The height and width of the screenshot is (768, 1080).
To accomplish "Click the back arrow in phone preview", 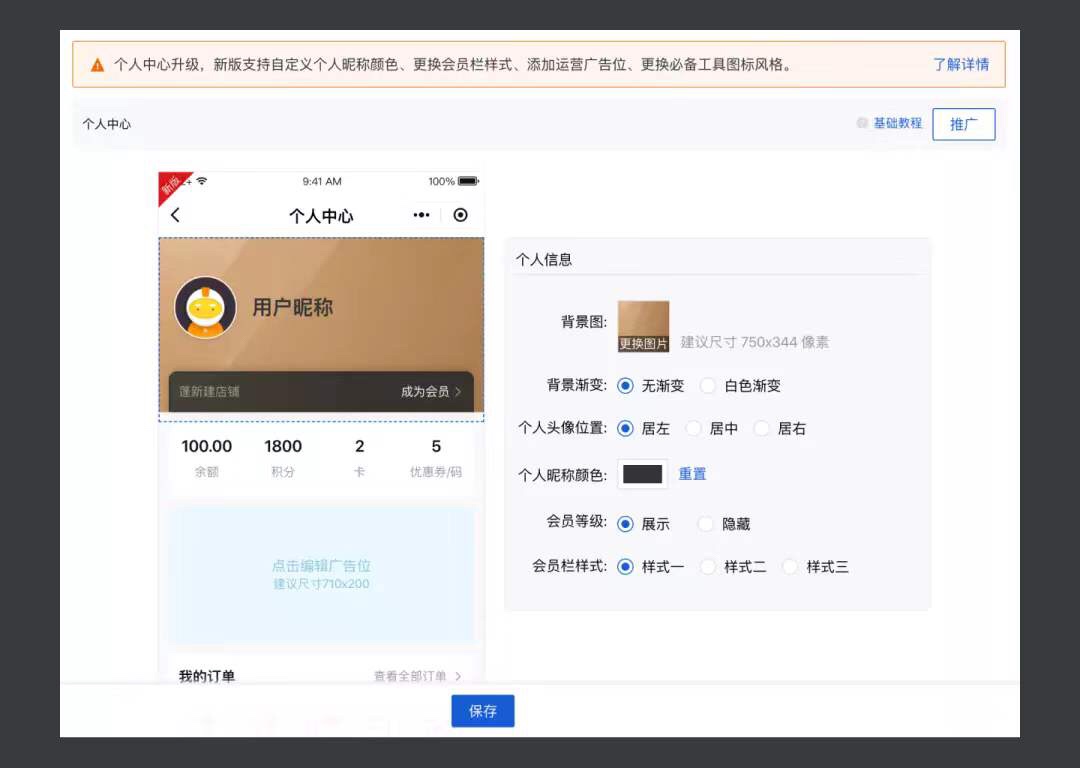I will (176, 215).
